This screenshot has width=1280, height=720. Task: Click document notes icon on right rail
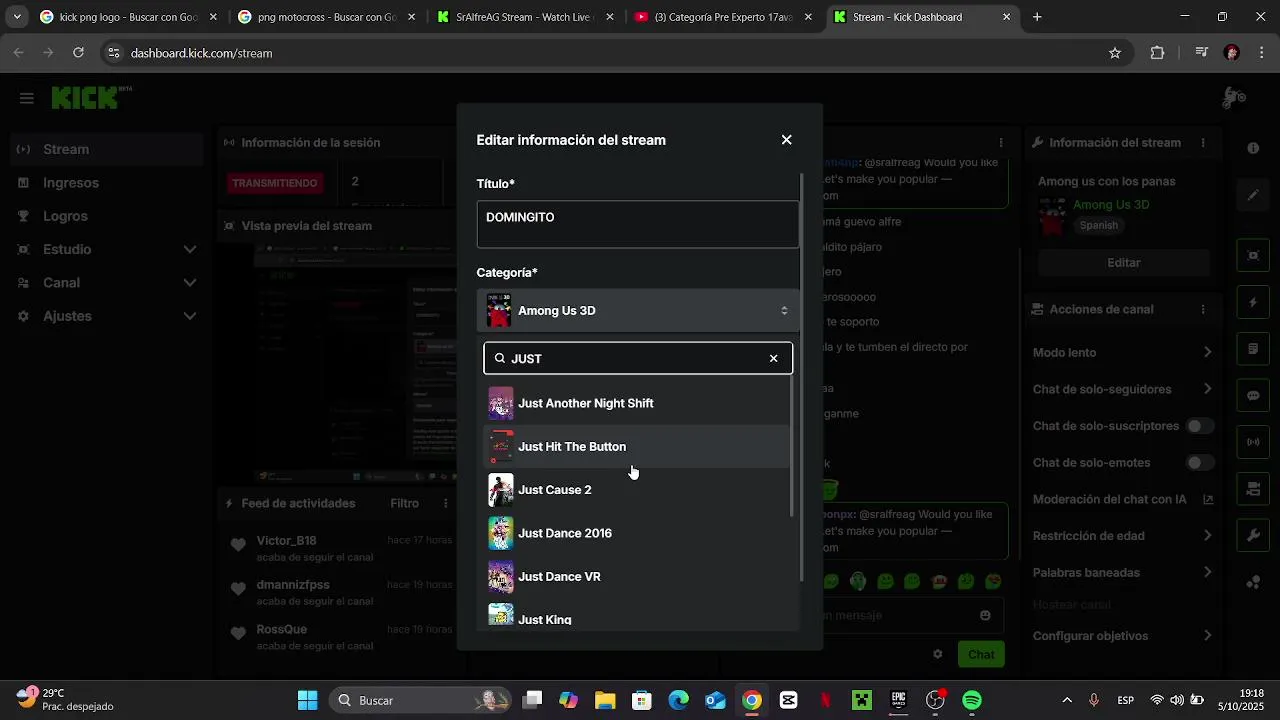pos(1253,349)
